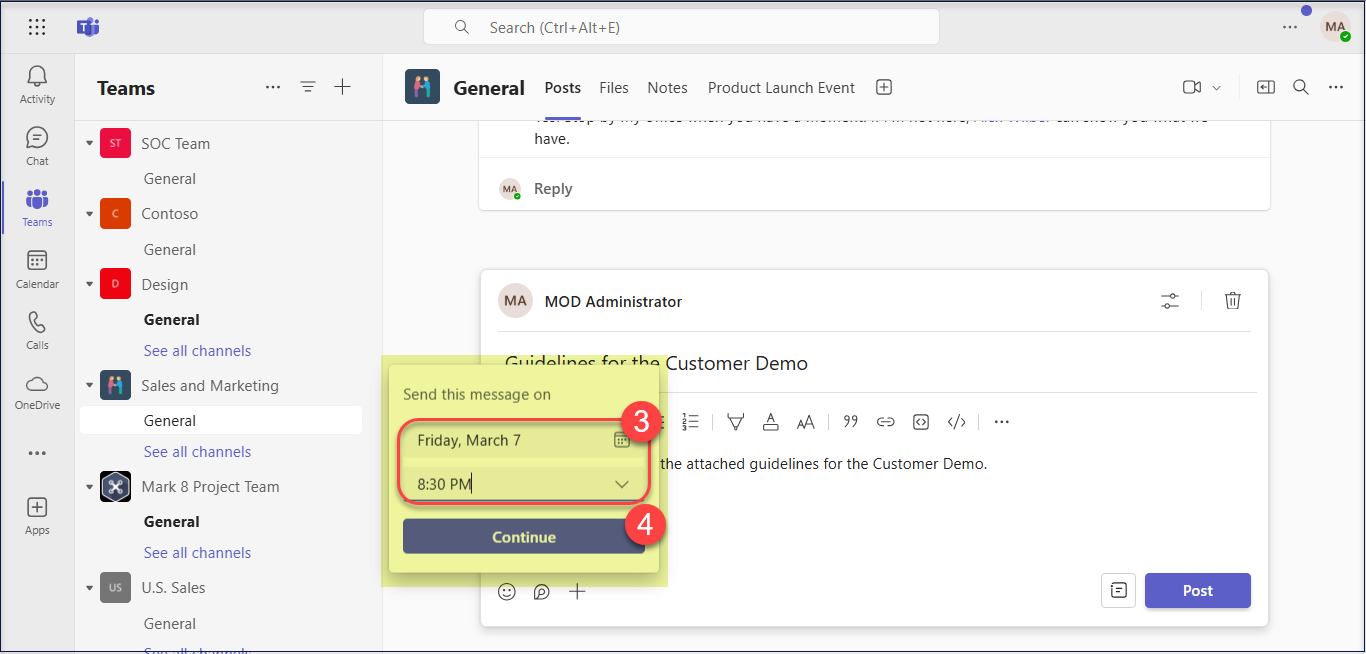Click the insert link icon
This screenshot has width=1366, height=654.
(x=885, y=422)
